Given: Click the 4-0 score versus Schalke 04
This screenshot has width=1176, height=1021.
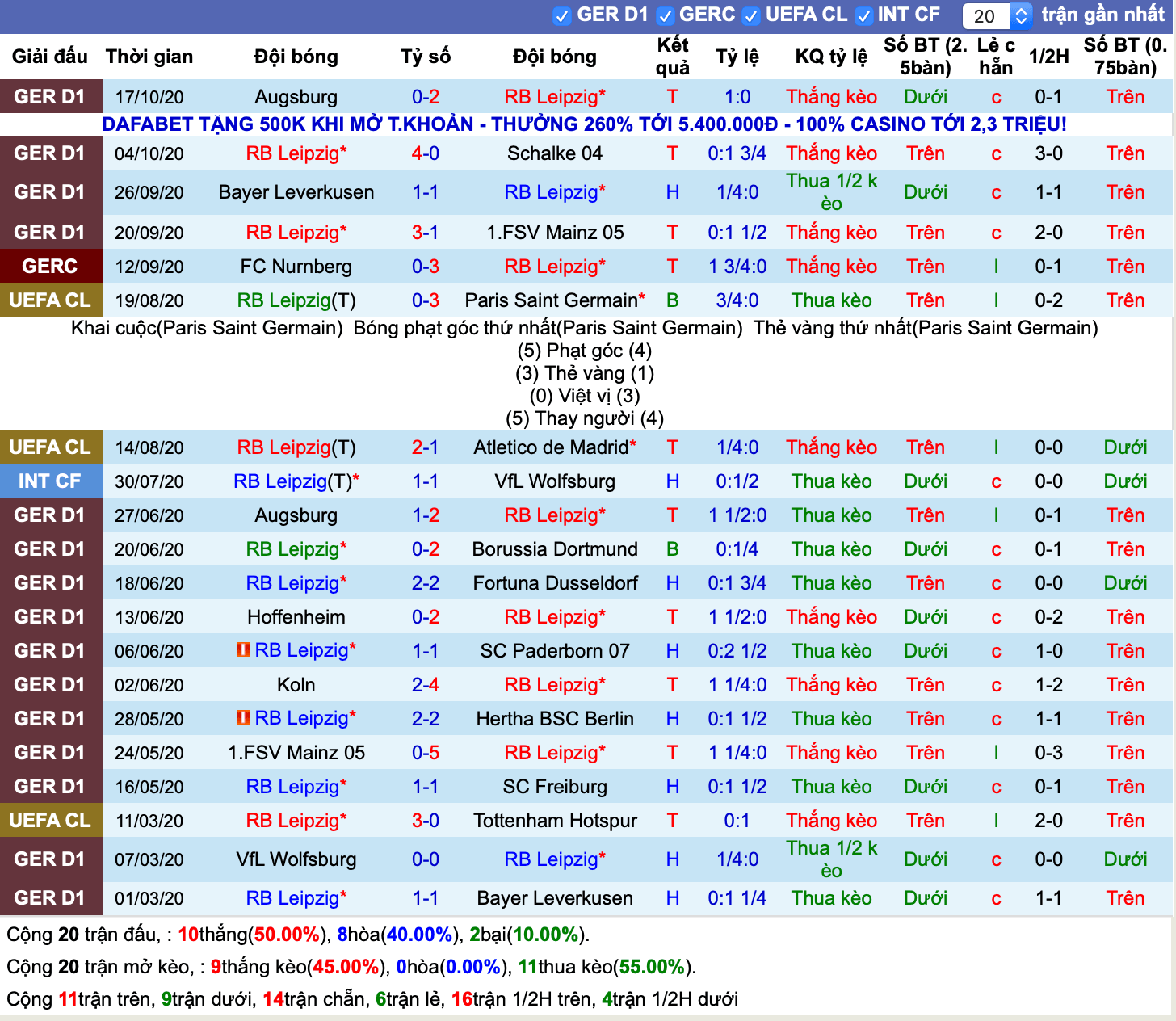Looking at the screenshot, I should 426,153.
